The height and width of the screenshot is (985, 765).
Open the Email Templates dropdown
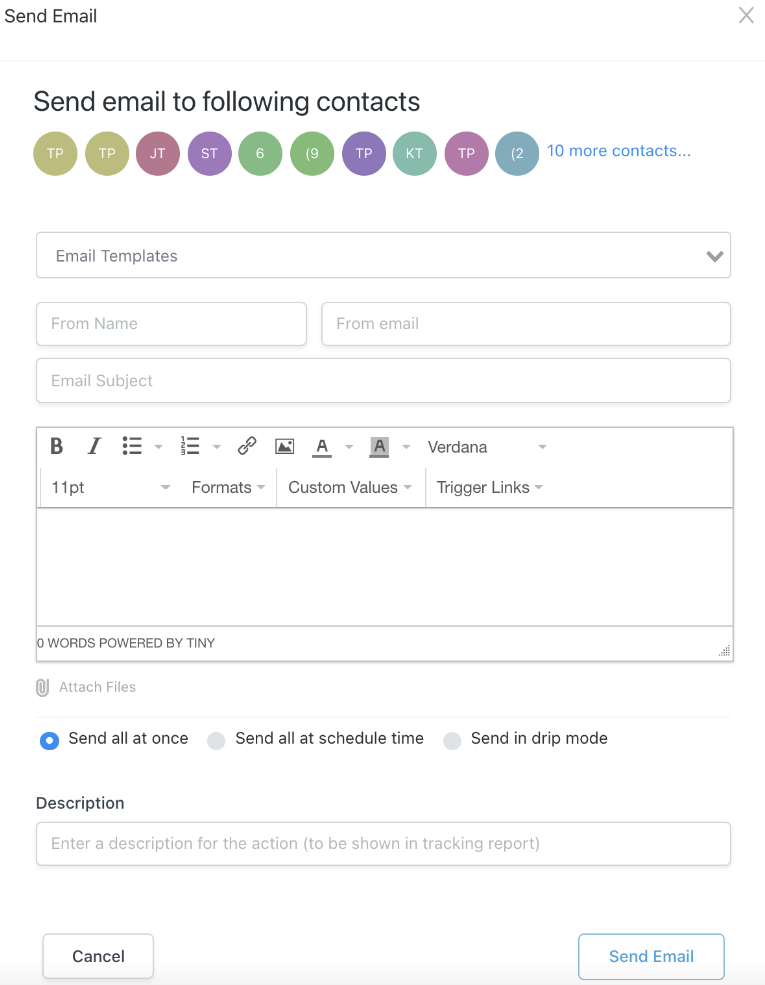pyautogui.click(x=383, y=255)
